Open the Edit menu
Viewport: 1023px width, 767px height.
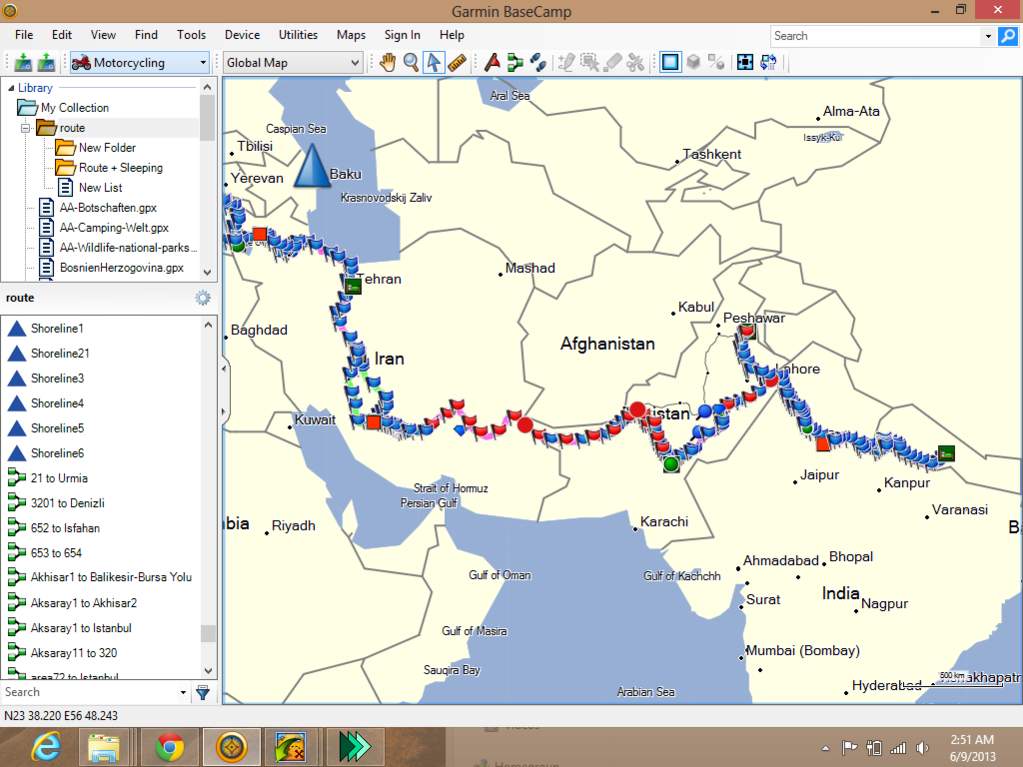click(62, 35)
